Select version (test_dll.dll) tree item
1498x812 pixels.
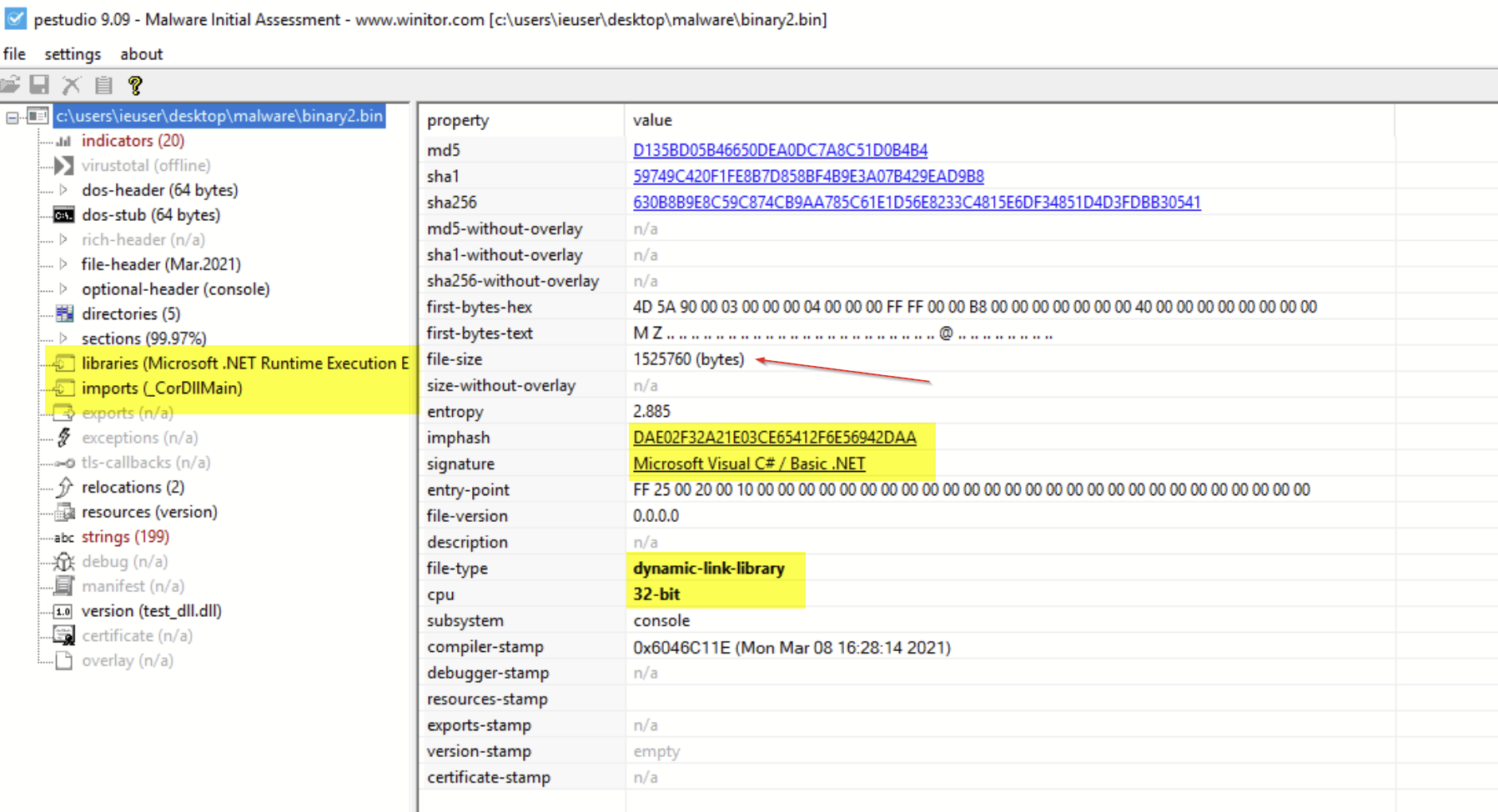click(151, 611)
